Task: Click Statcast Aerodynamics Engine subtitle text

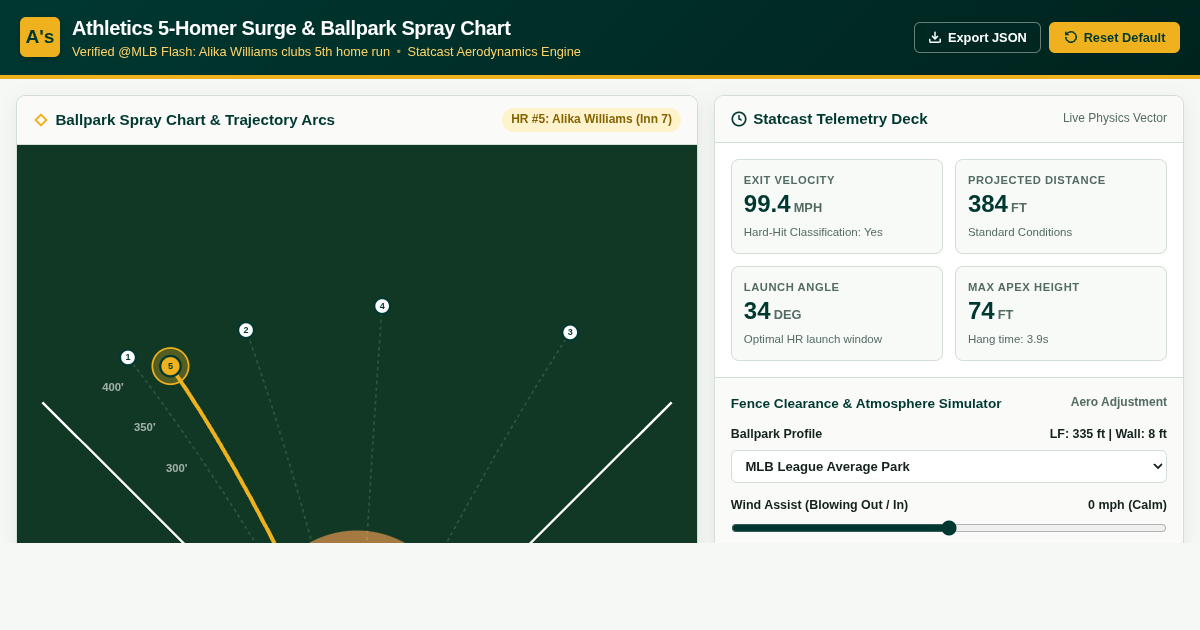Action: (494, 52)
